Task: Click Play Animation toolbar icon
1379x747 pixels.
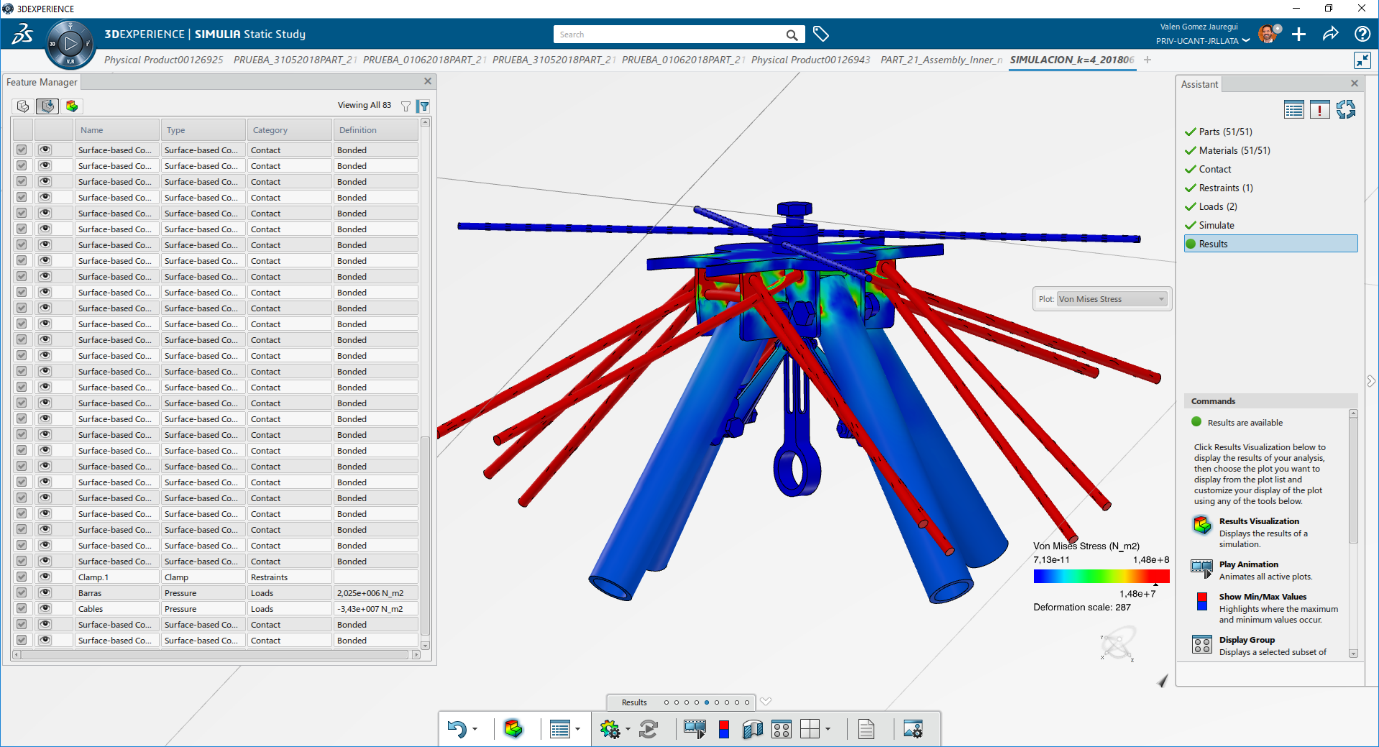Action: (695, 729)
